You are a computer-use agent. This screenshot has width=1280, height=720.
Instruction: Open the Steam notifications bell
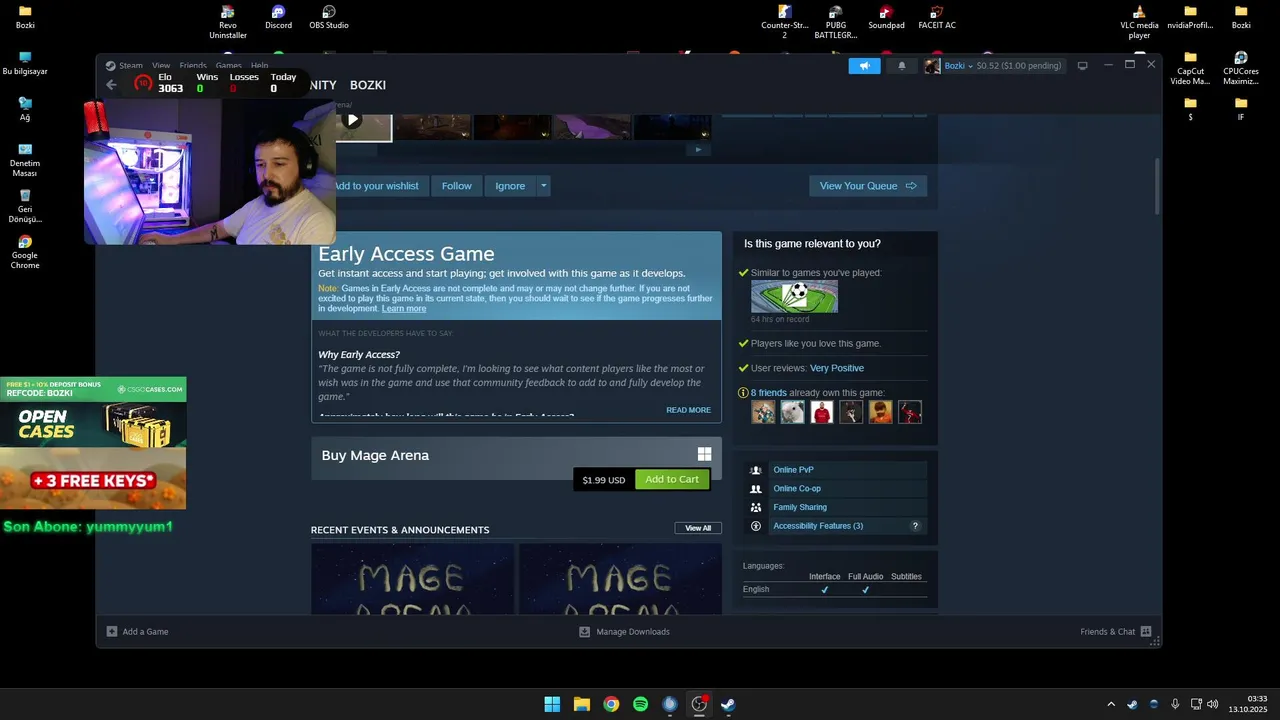click(901, 66)
